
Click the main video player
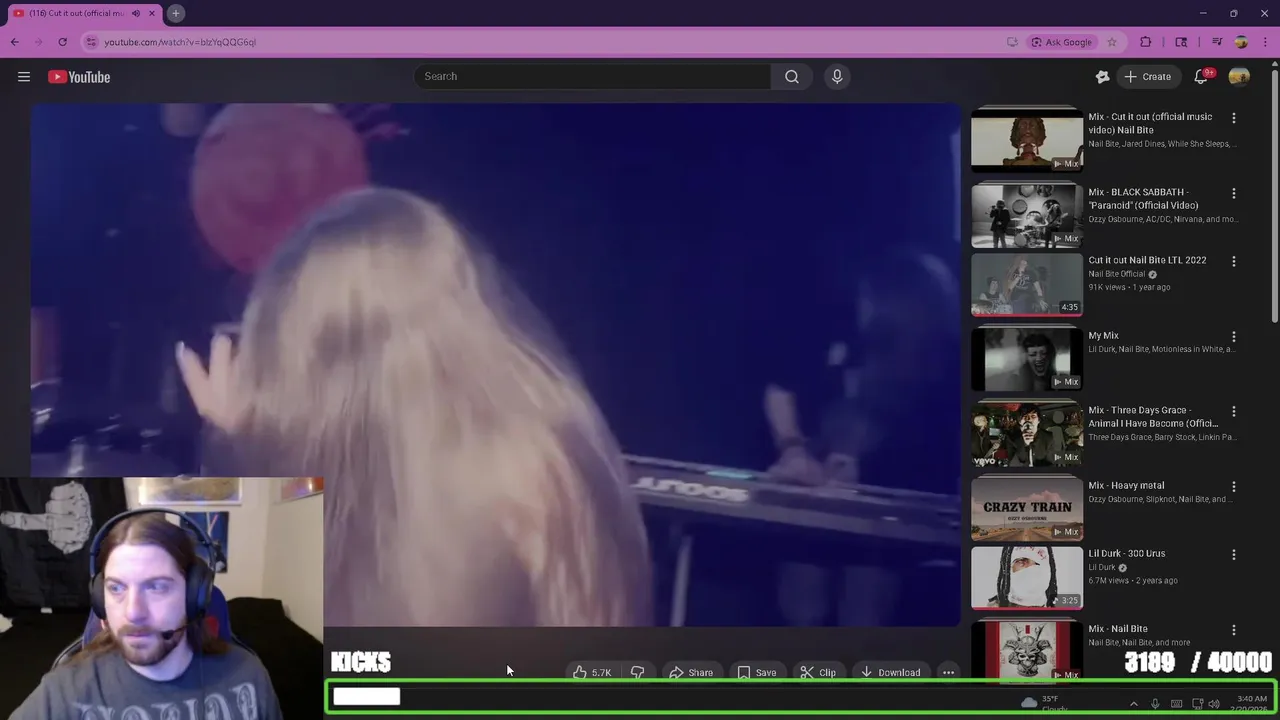(495, 365)
